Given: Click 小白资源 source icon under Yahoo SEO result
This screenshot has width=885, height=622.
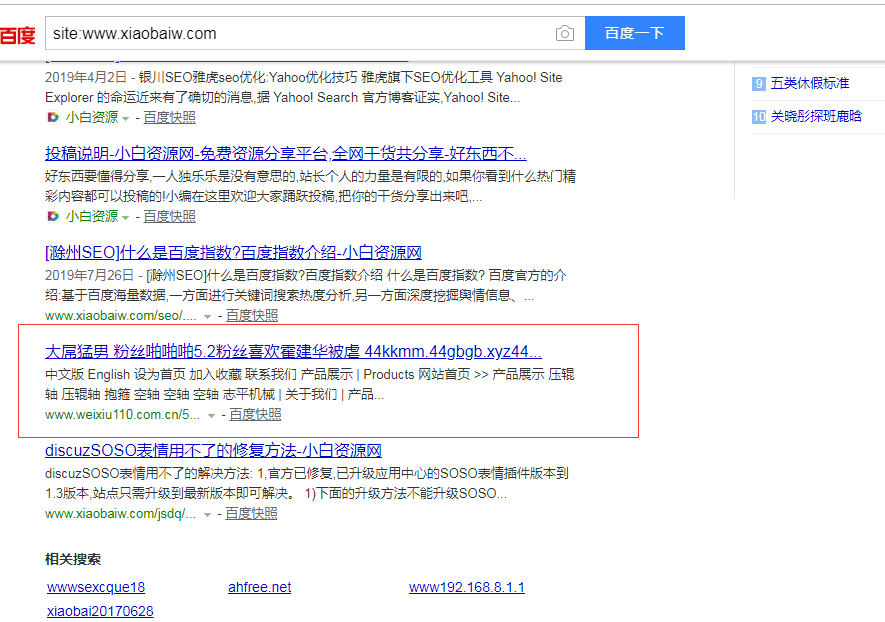Looking at the screenshot, I should coord(52,117).
